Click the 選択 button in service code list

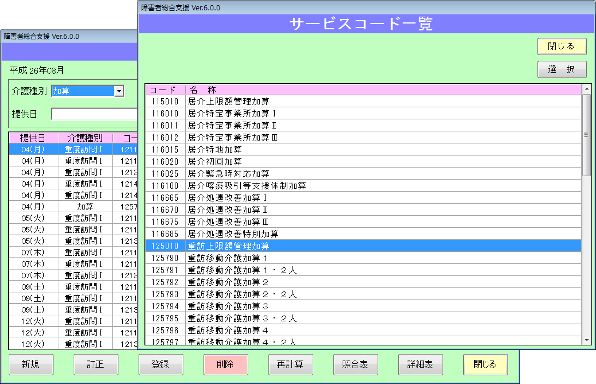[x=561, y=69]
